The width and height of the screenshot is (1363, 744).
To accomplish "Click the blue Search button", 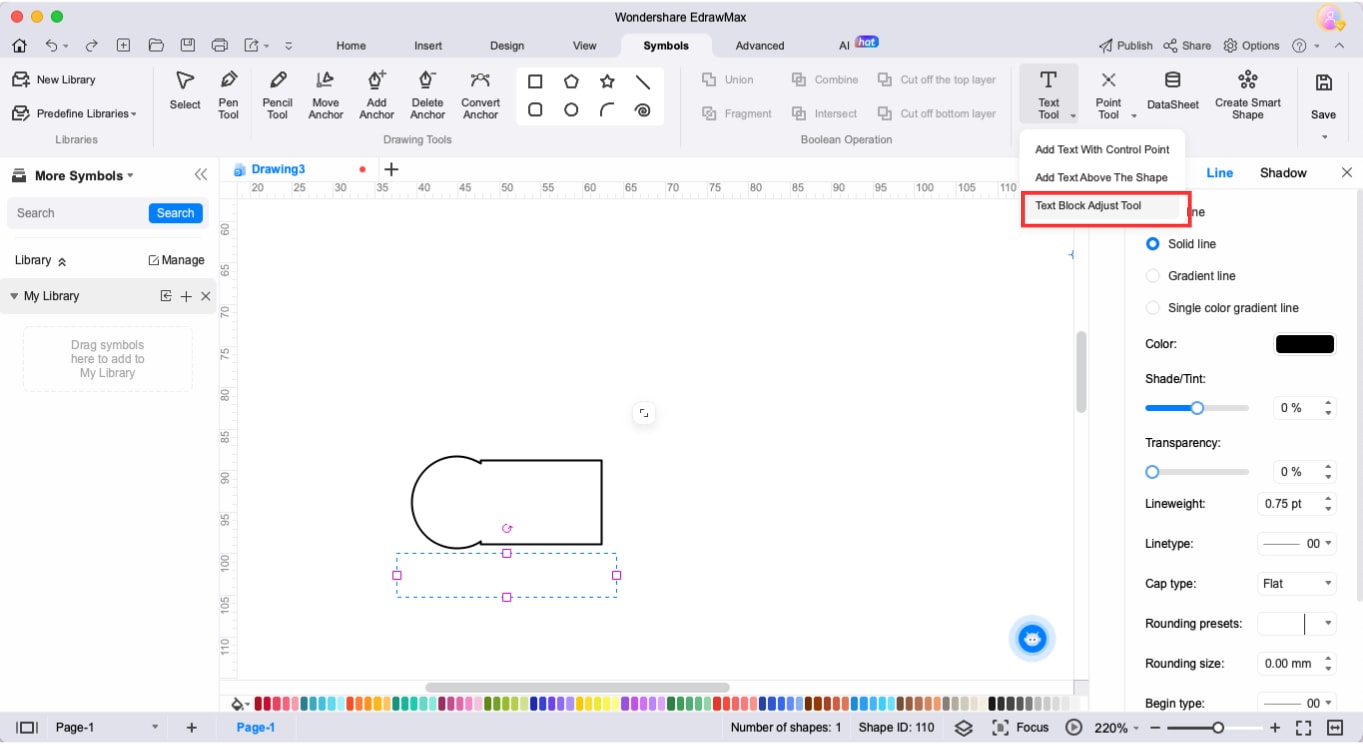I will (175, 213).
